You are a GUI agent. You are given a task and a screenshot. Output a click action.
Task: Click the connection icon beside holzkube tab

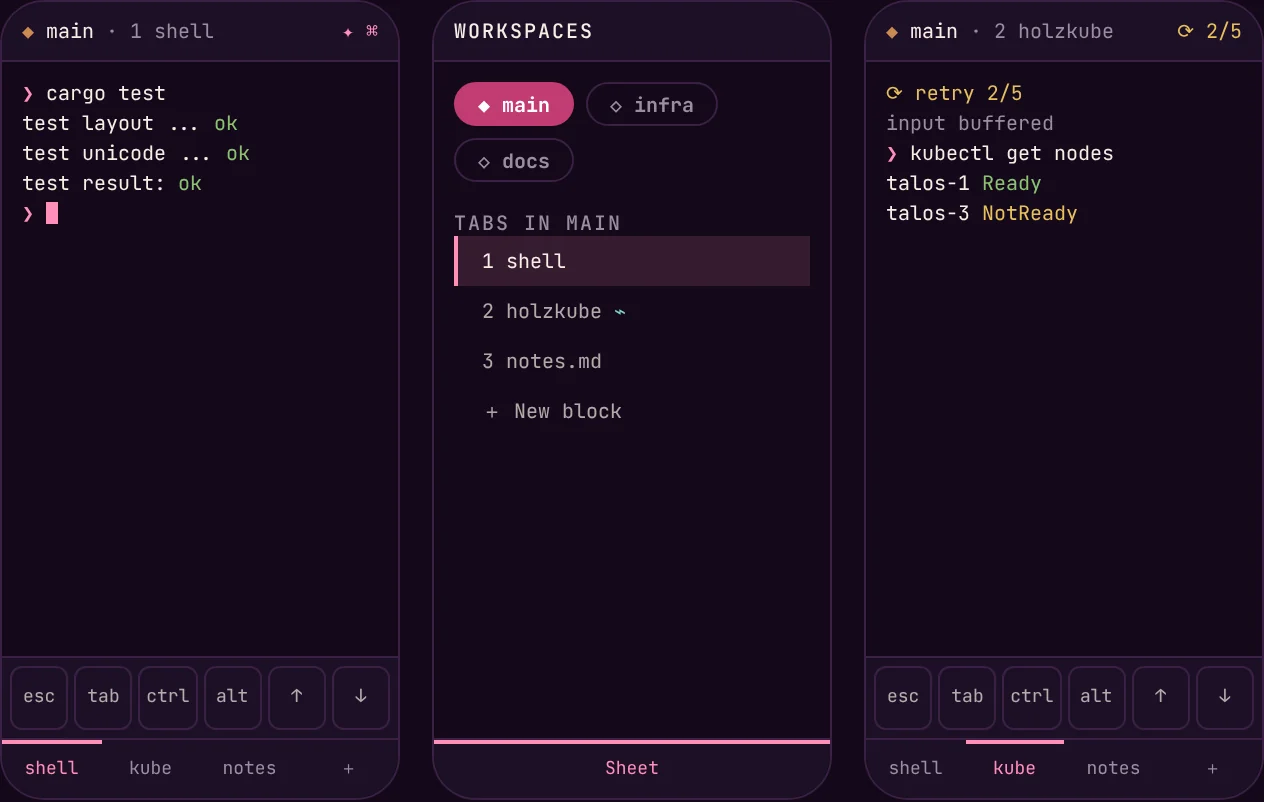click(x=620, y=311)
